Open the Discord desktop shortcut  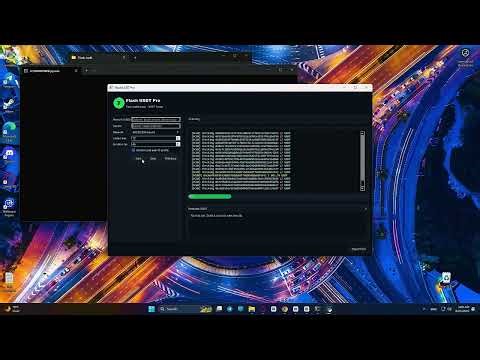[9, 155]
